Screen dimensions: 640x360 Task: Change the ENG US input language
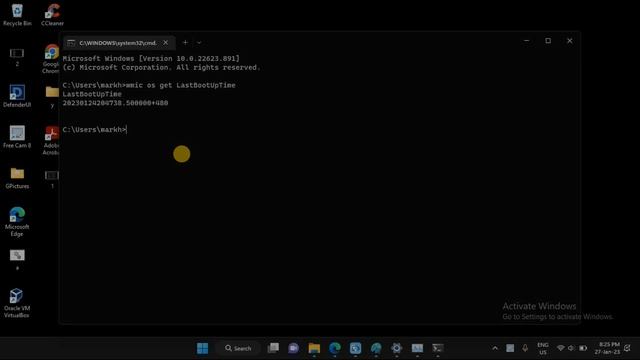pyautogui.click(x=543, y=349)
